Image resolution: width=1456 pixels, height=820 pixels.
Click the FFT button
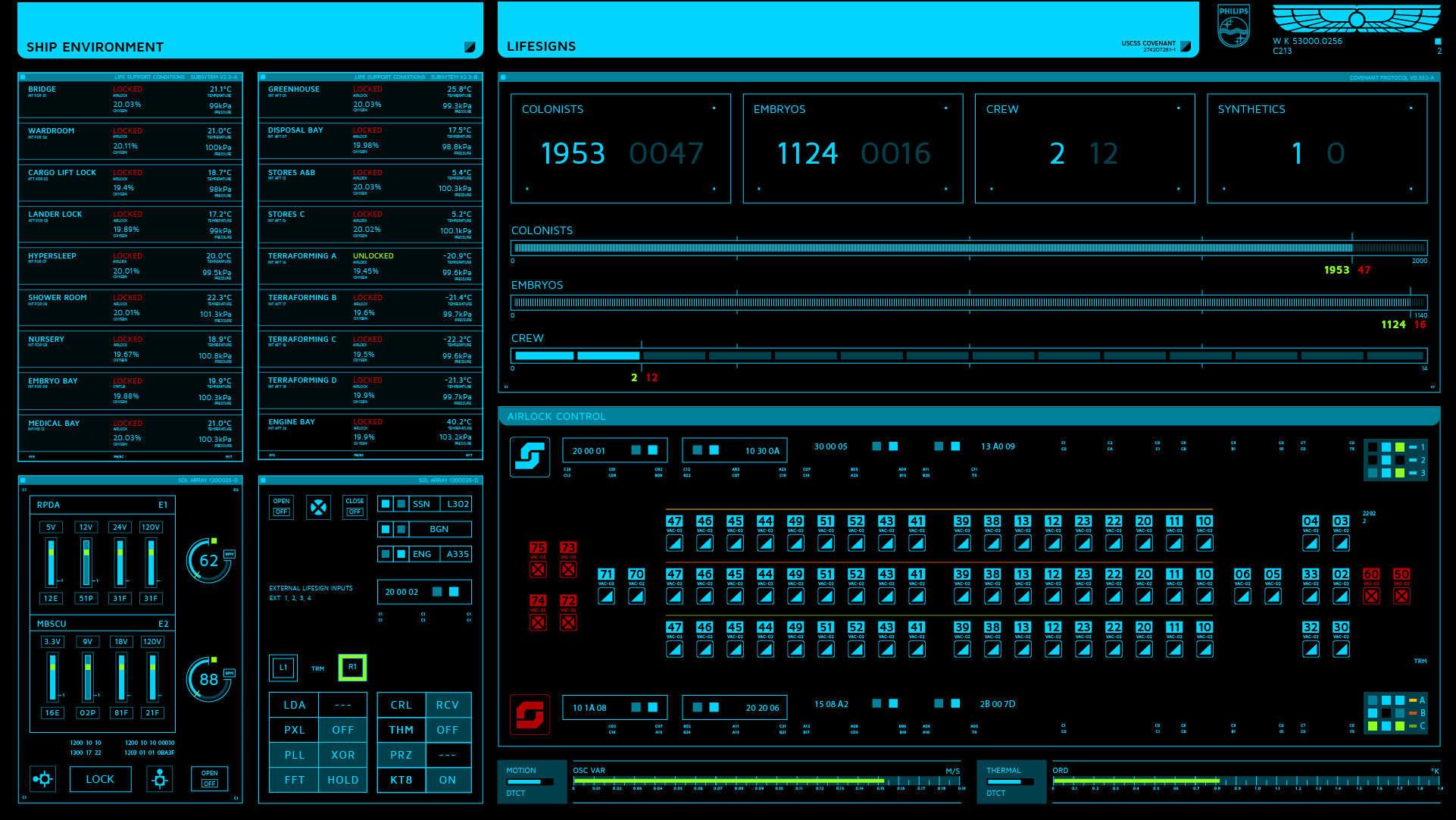tap(294, 780)
